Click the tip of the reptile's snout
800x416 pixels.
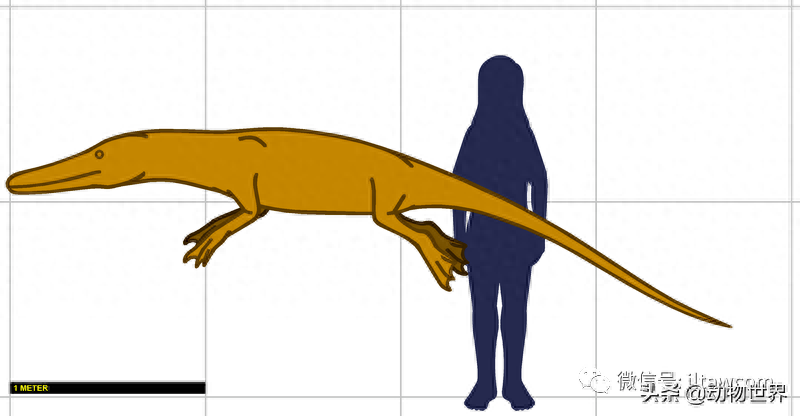(11, 183)
